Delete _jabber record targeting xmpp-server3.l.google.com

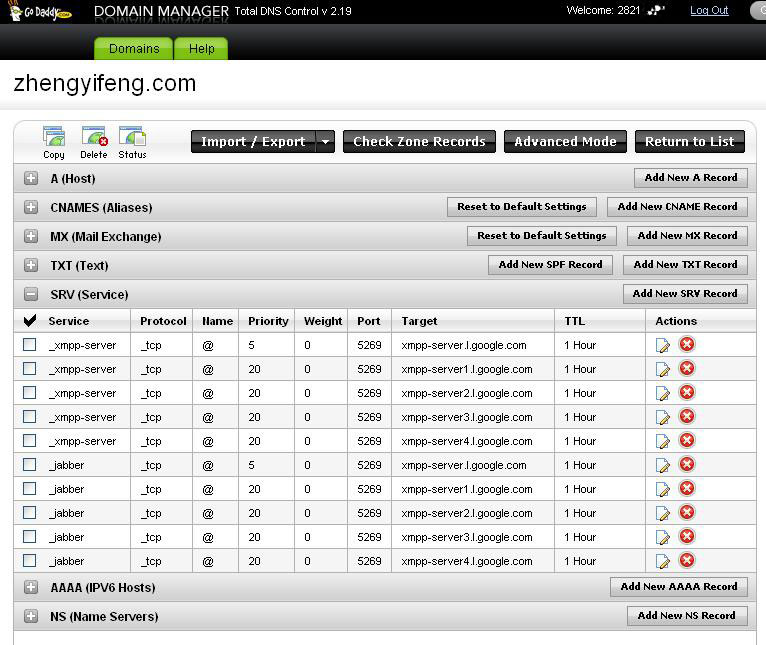click(x=687, y=537)
